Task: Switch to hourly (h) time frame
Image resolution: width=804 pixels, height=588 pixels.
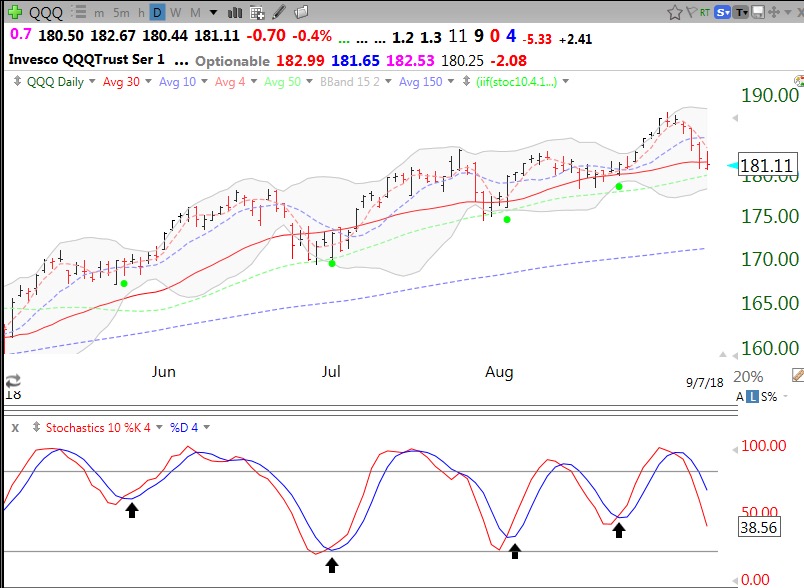Action: coord(141,13)
